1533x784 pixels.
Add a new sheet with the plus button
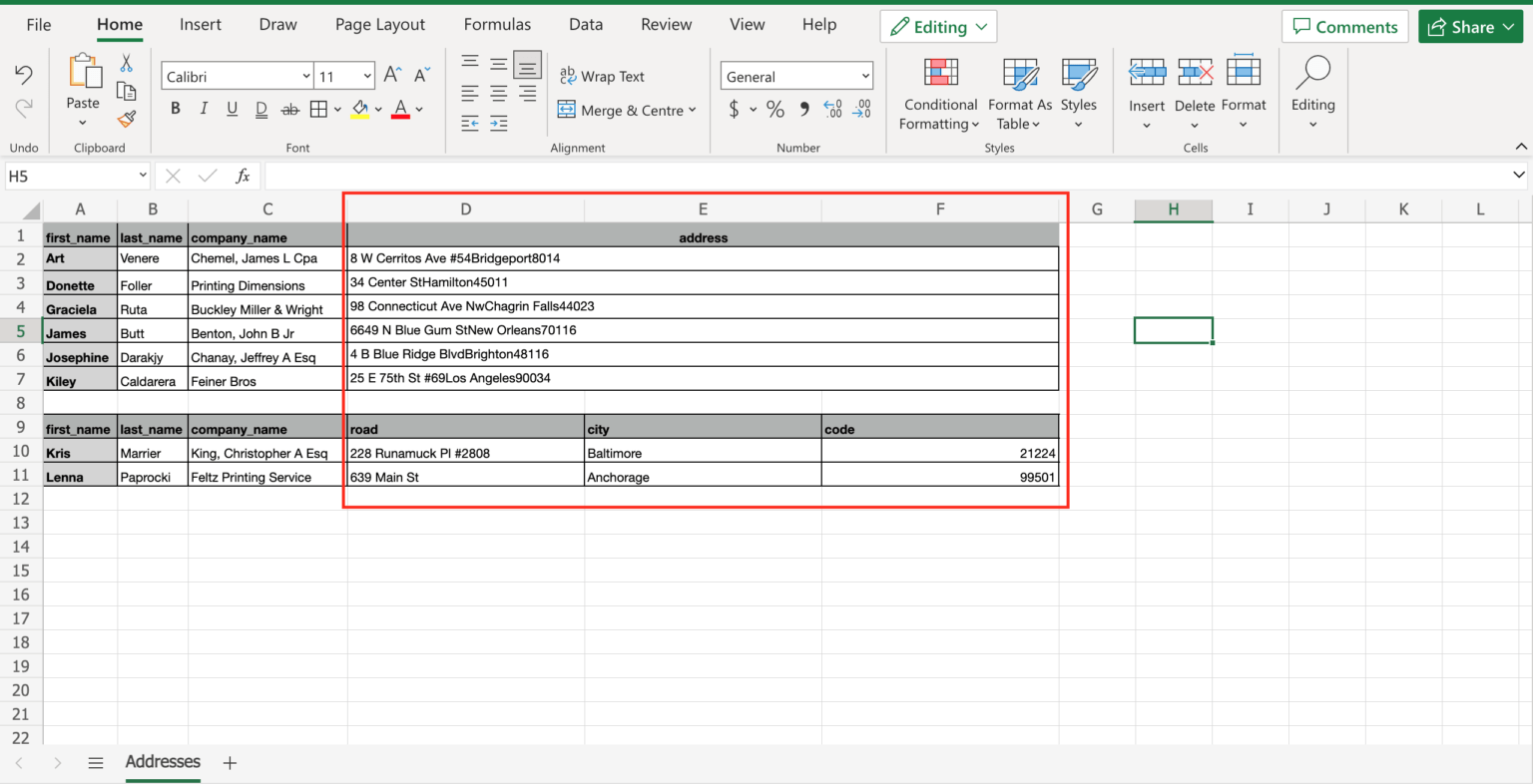click(x=229, y=762)
